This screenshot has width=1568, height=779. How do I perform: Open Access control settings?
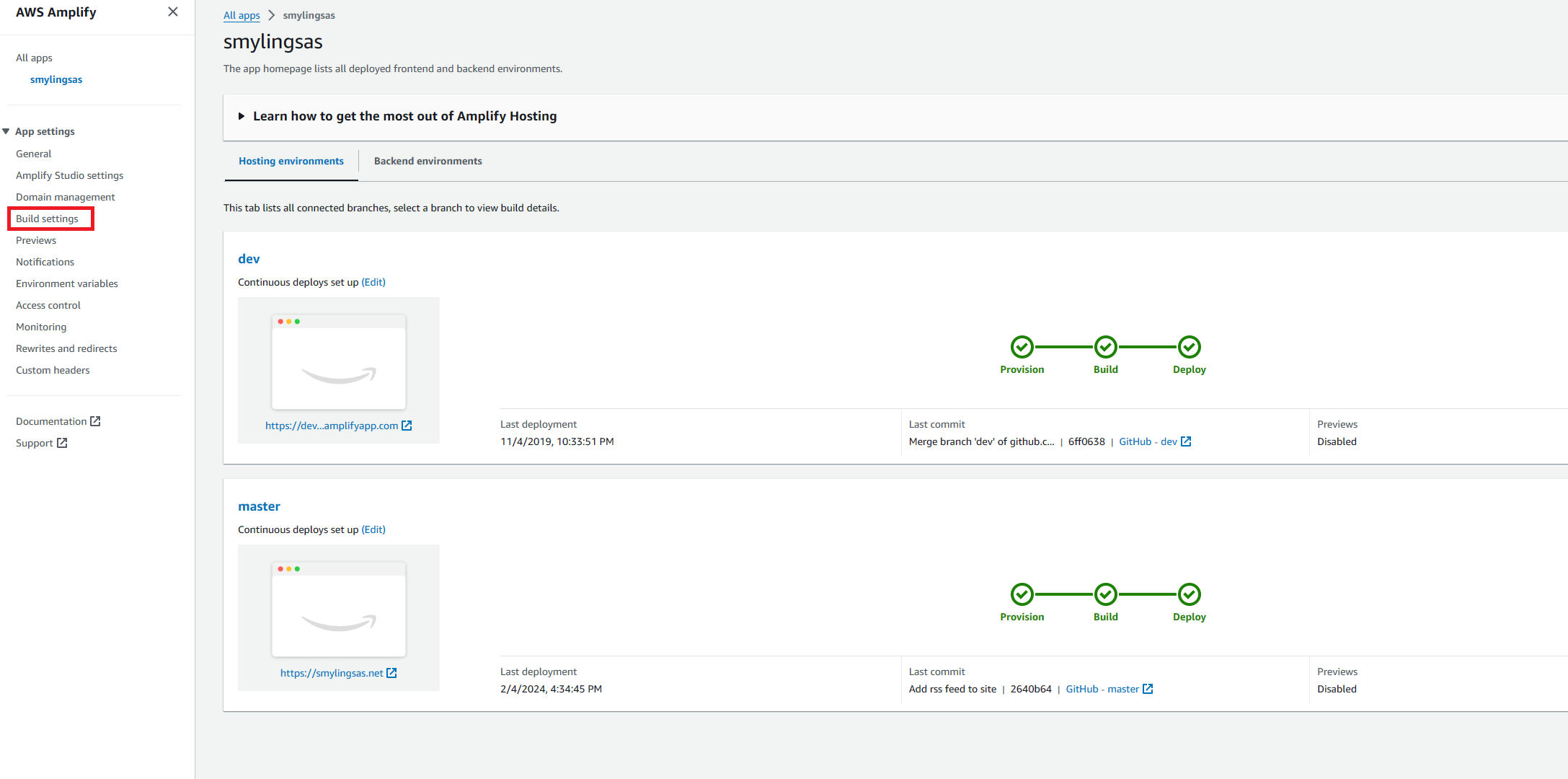point(48,305)
